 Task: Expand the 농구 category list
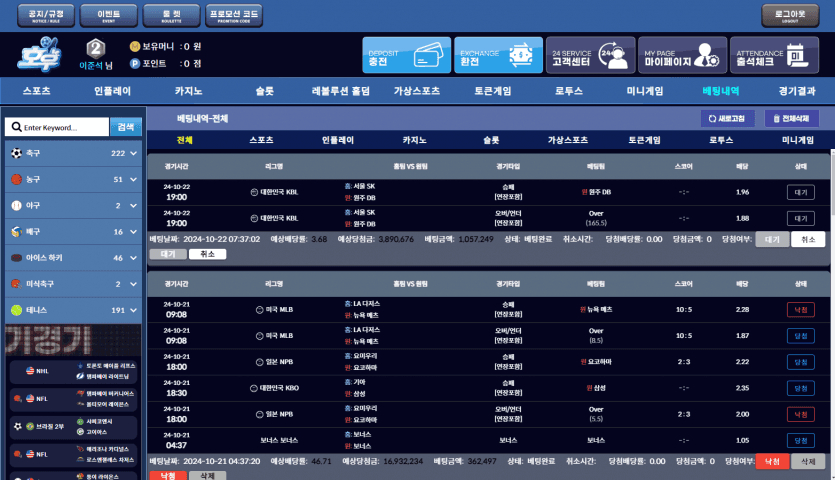click(x=134, y=179)
